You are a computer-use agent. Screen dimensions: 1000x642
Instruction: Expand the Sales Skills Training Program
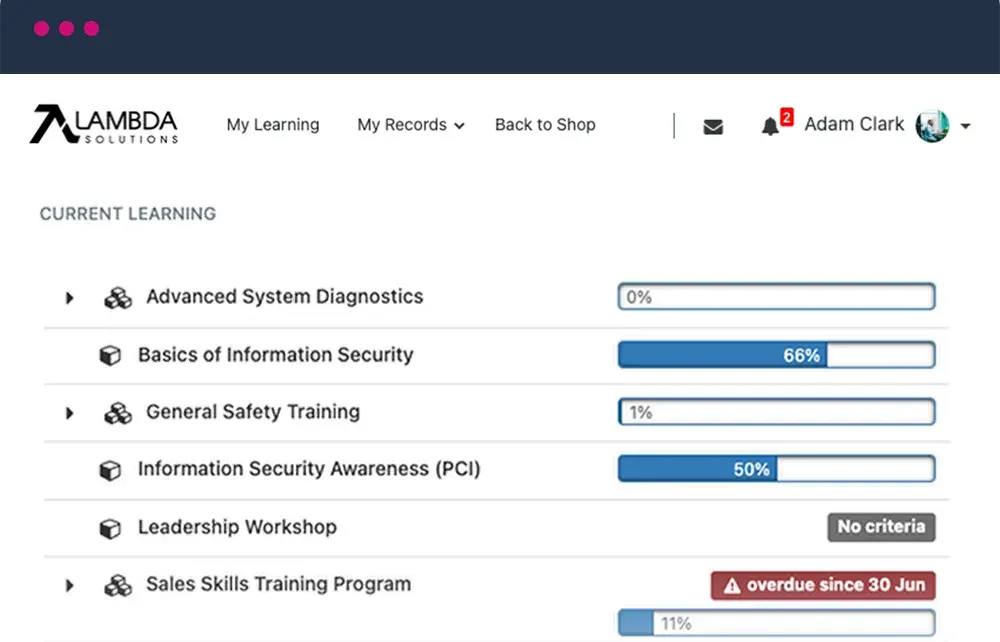pos(70,585)
